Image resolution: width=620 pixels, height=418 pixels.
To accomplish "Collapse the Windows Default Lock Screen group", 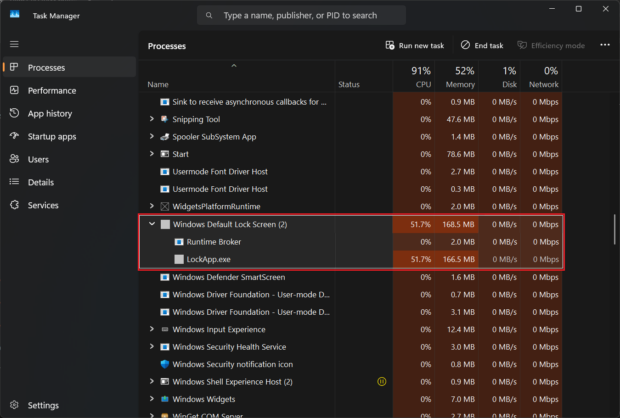I will (x=152, y=224).
